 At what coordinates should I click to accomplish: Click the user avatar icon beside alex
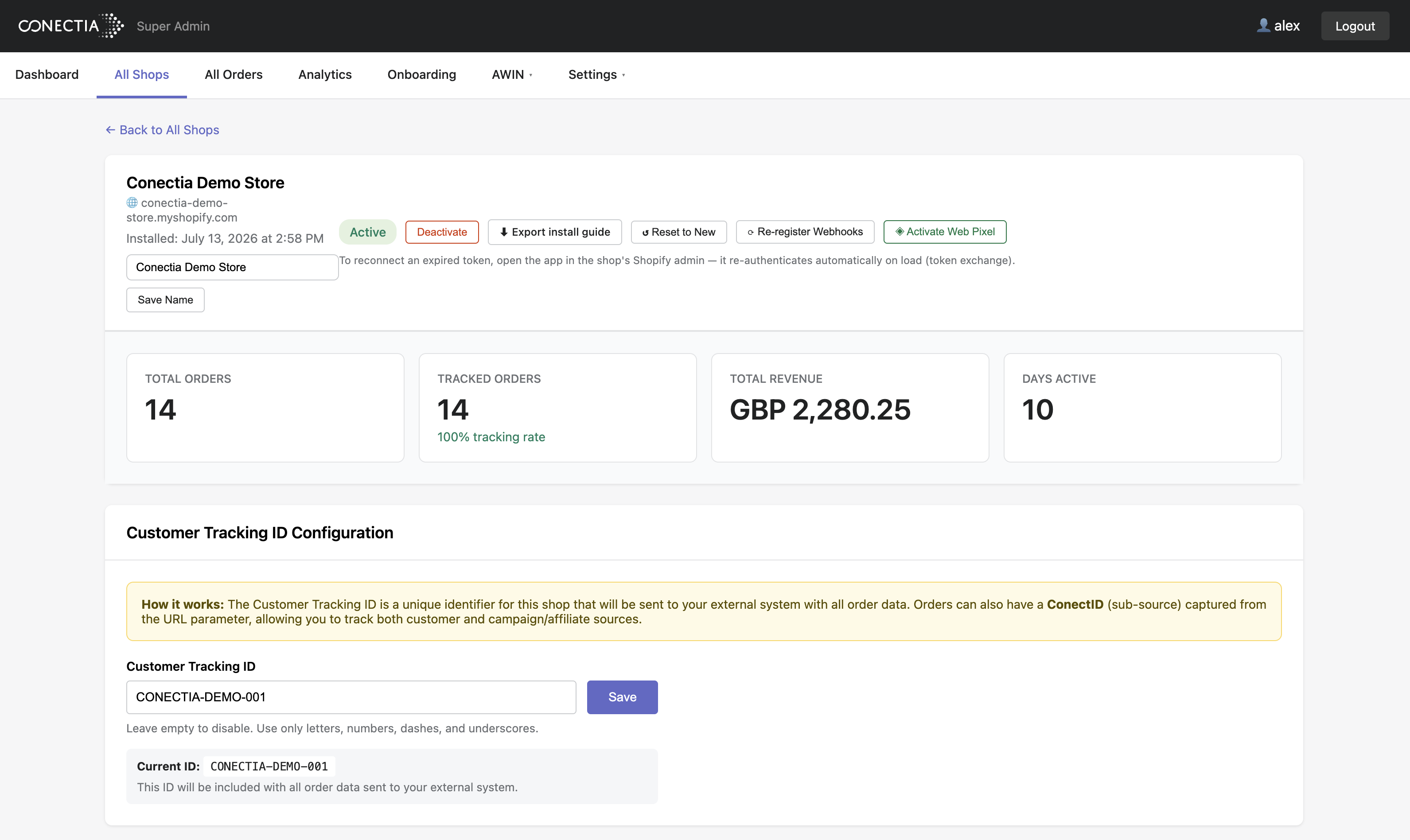point(1263,25)
